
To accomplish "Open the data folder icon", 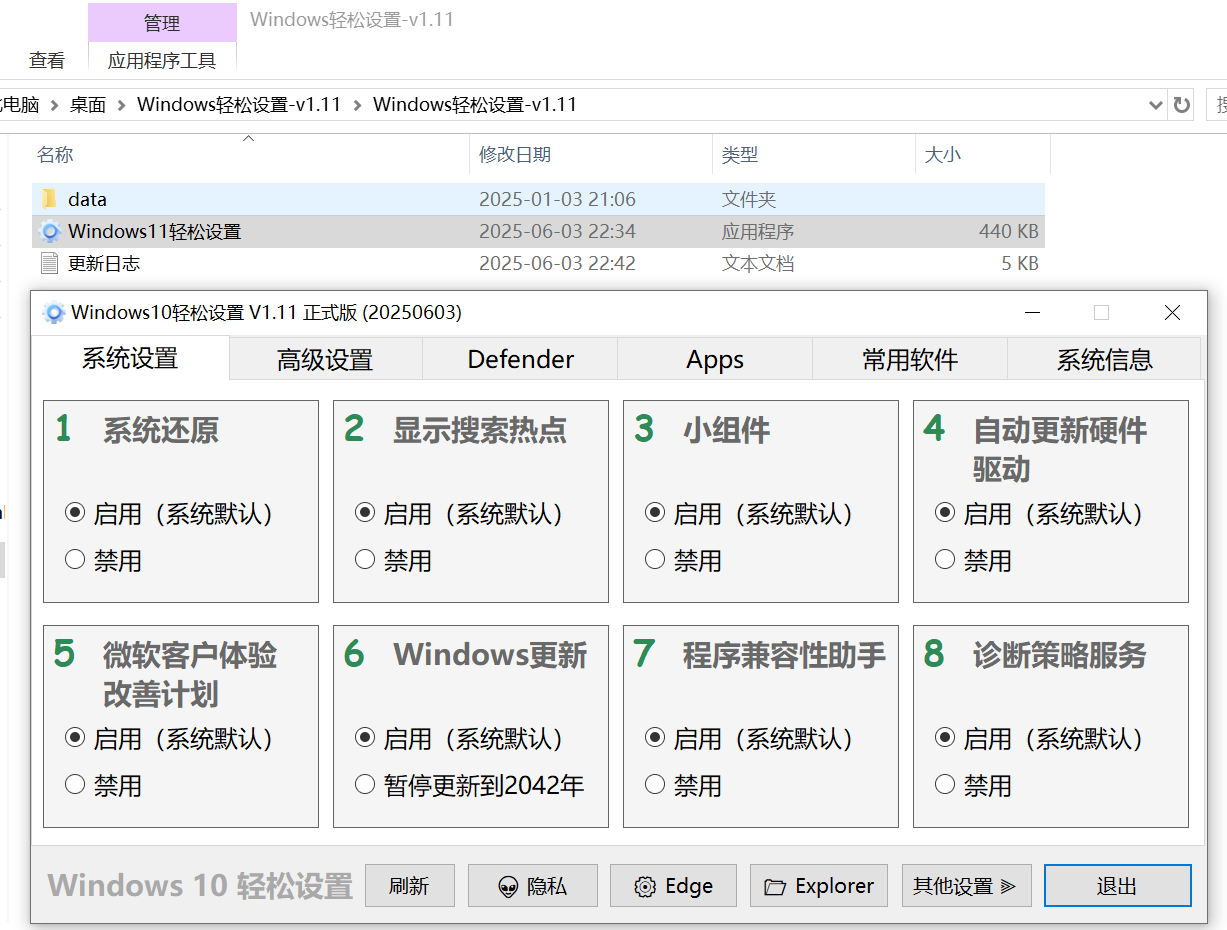I will pyautogui.click(x=49, y=199).
